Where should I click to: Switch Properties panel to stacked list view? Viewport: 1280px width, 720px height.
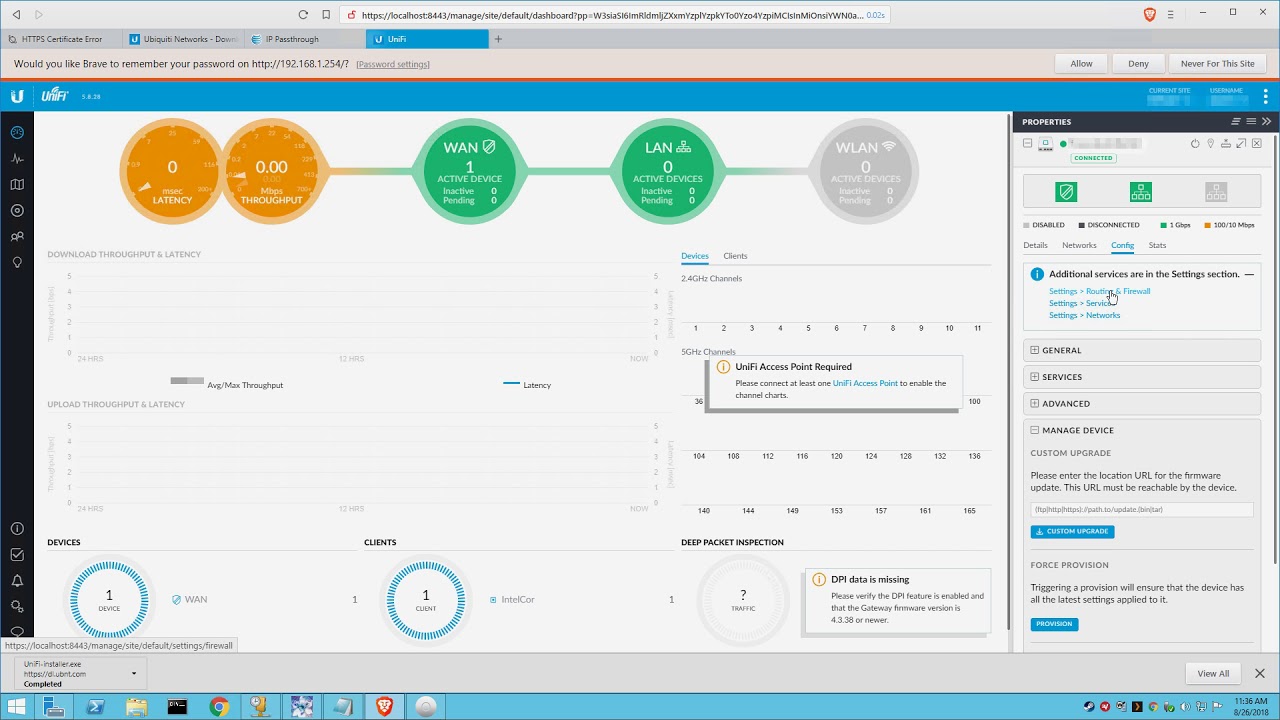coord(1236,121)
